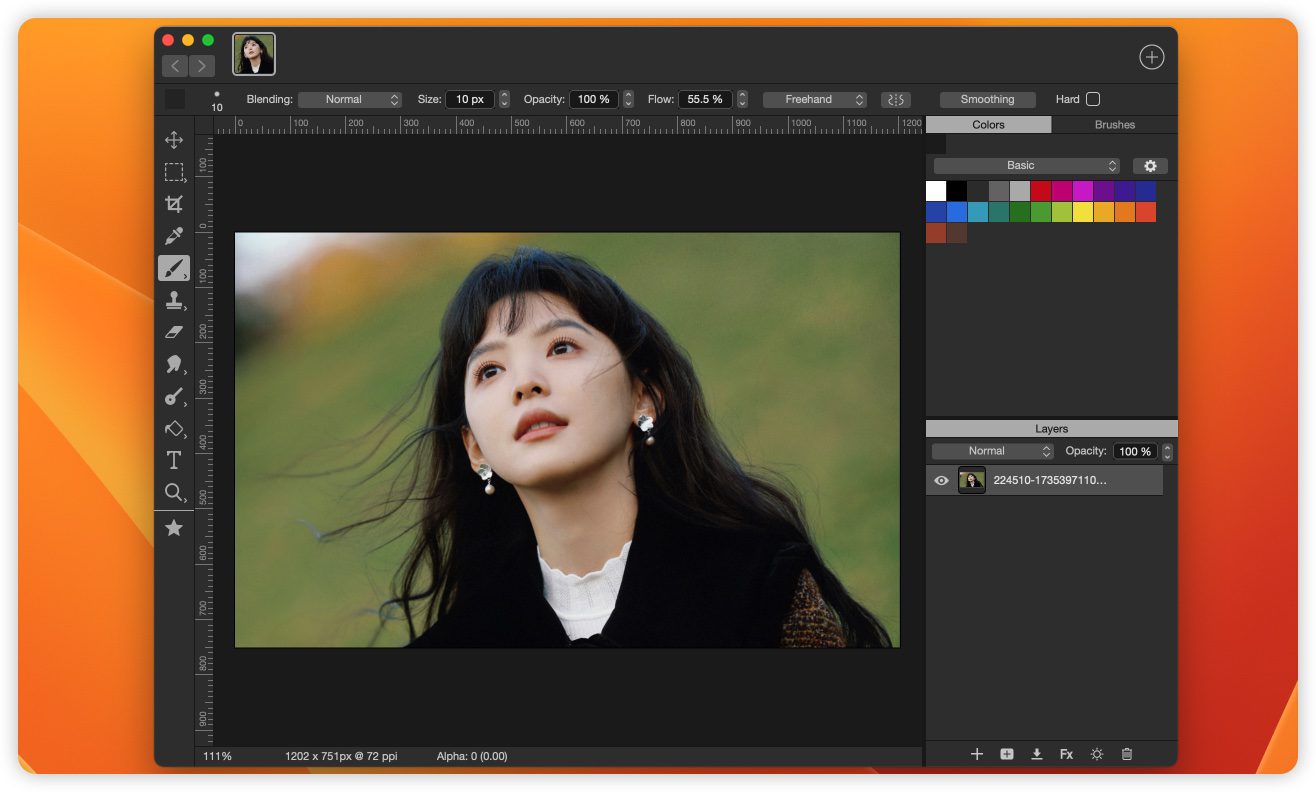This screenshot has height=792, width=1316.
Task: Pick the red color swatch
Action: coord(1041,191)
